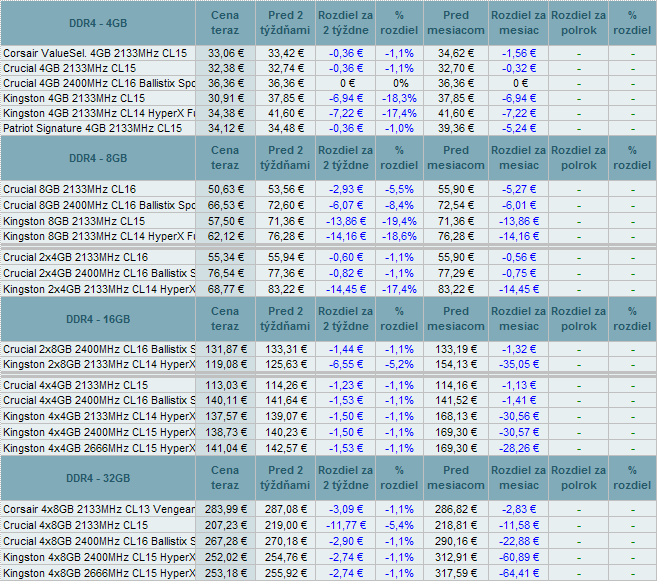Click the 77,29 € month-ago price
The width and height of the screenshot is (657, 581).
(456, 273)
